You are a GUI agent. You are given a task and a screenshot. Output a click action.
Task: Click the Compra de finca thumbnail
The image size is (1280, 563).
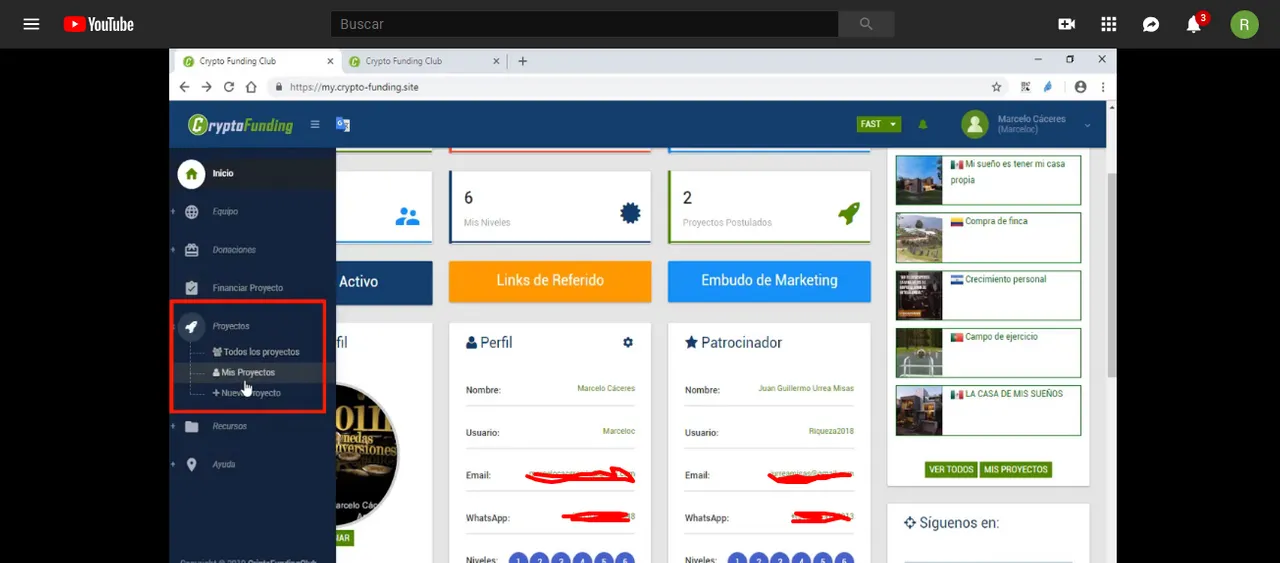click(919, 238)
